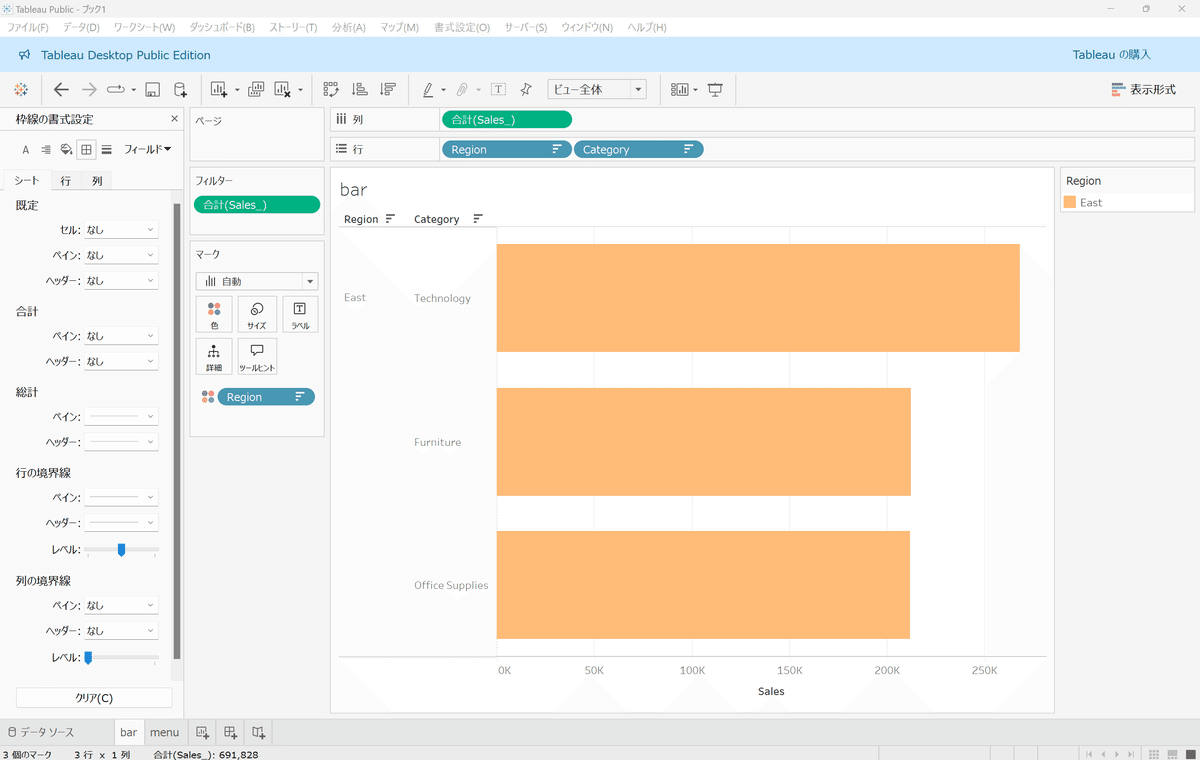Click the Tableau start page logo icon
1200x760 pixels.
pos(21,90)
